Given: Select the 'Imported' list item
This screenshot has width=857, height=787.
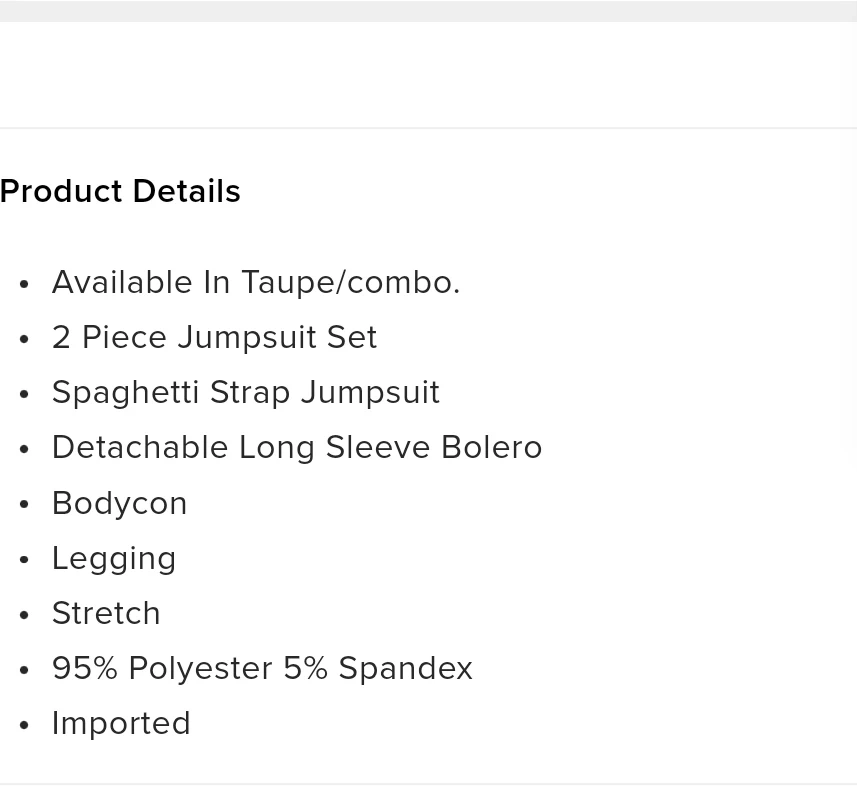Looking at the screenshot, I should [x=121, y=724].
